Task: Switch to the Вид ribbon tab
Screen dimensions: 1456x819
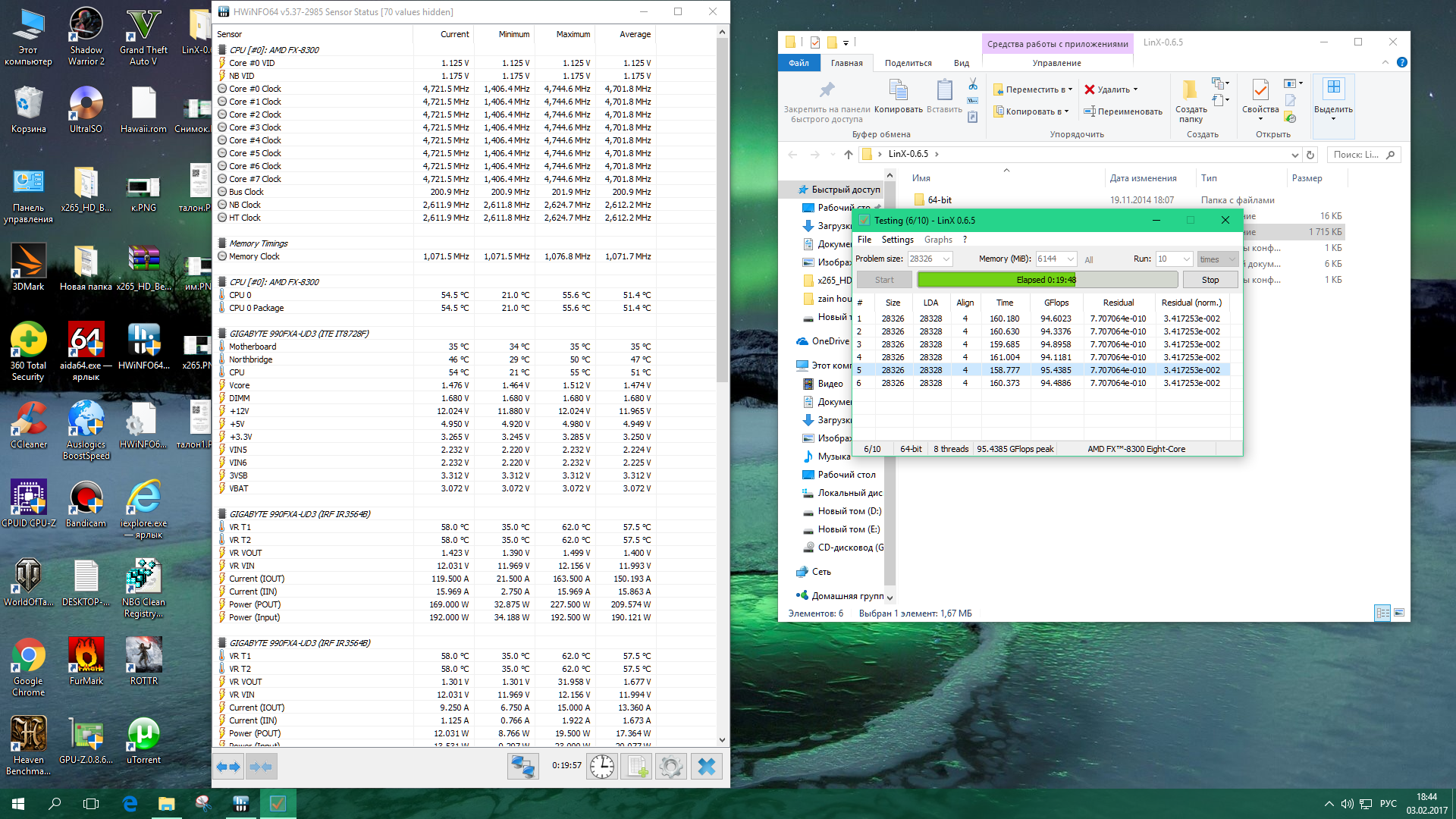Action: tap(961, 63)
